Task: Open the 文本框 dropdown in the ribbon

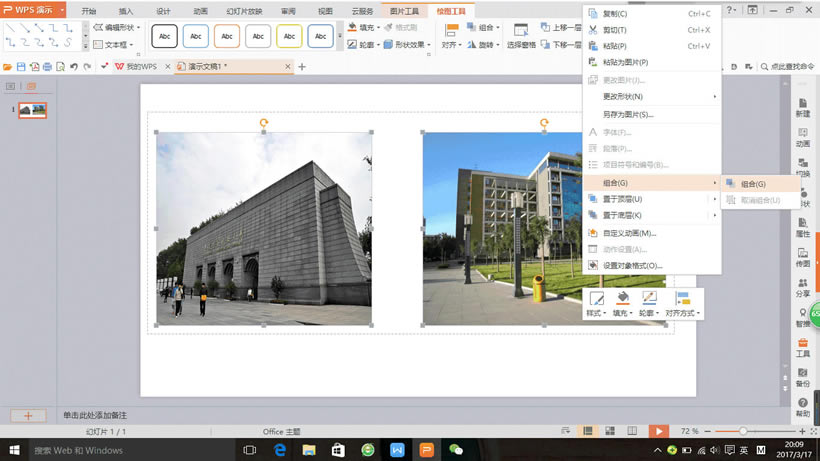Action: point(113,44)
